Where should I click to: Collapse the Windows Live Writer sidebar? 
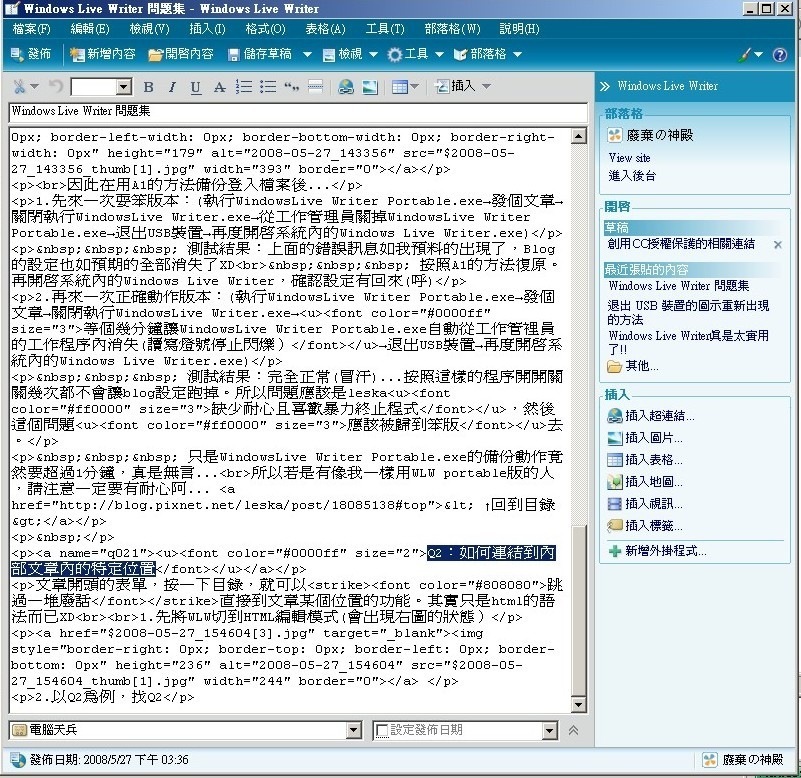tap(605, 86)
